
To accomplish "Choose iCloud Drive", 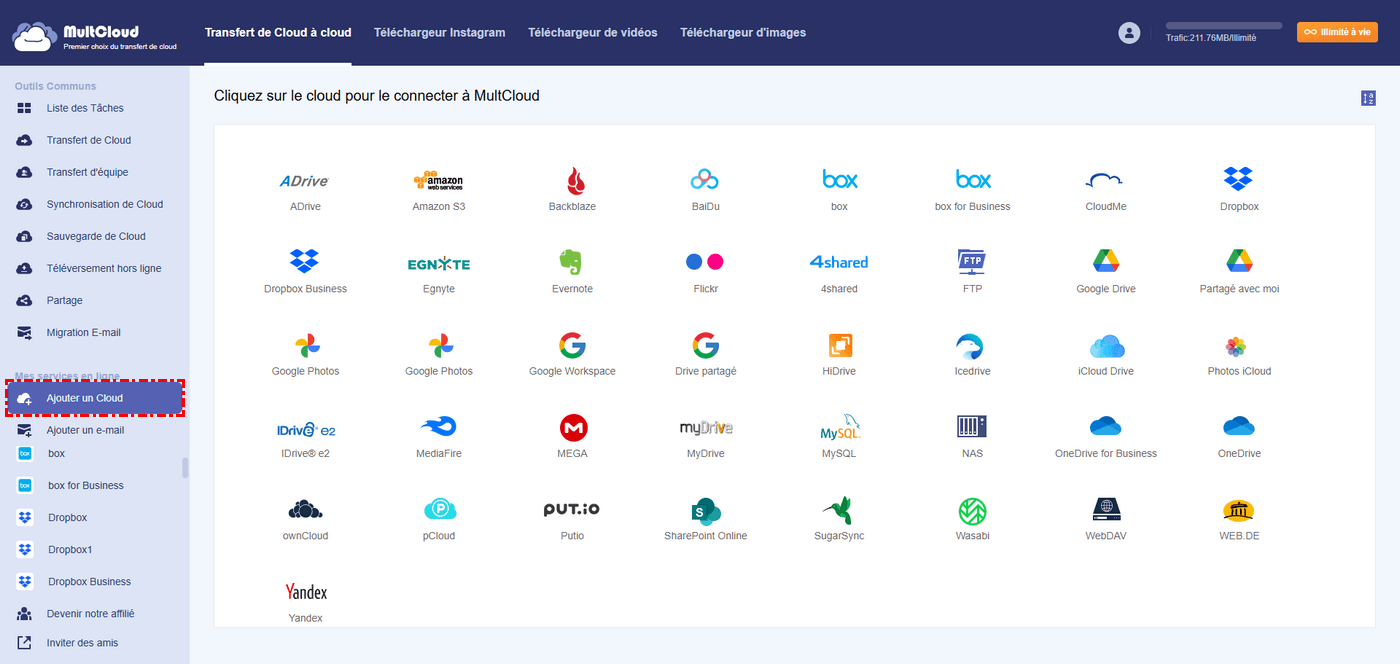I will [x=1106, y=346].
